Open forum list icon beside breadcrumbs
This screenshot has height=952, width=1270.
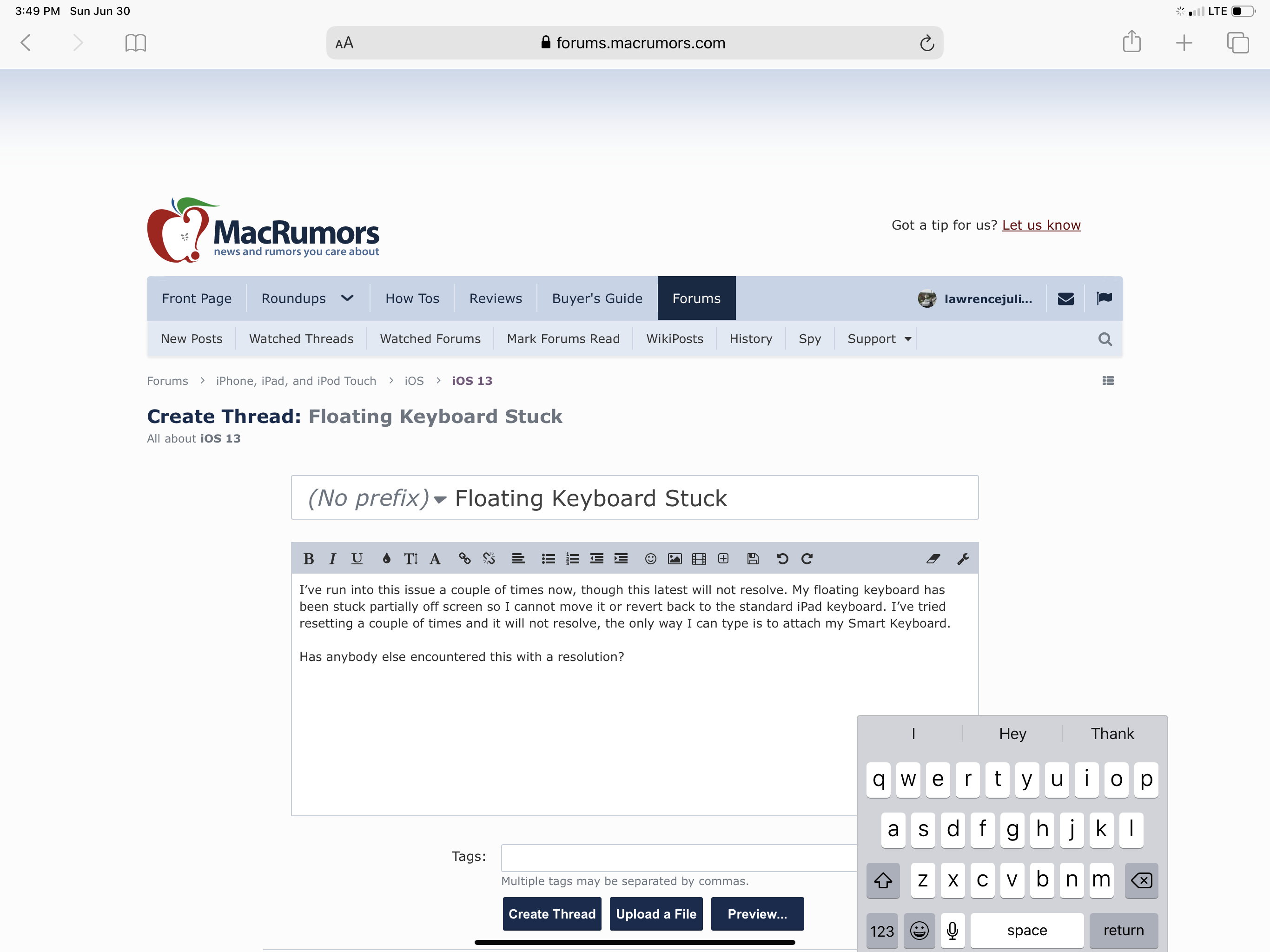[1107, 381]
